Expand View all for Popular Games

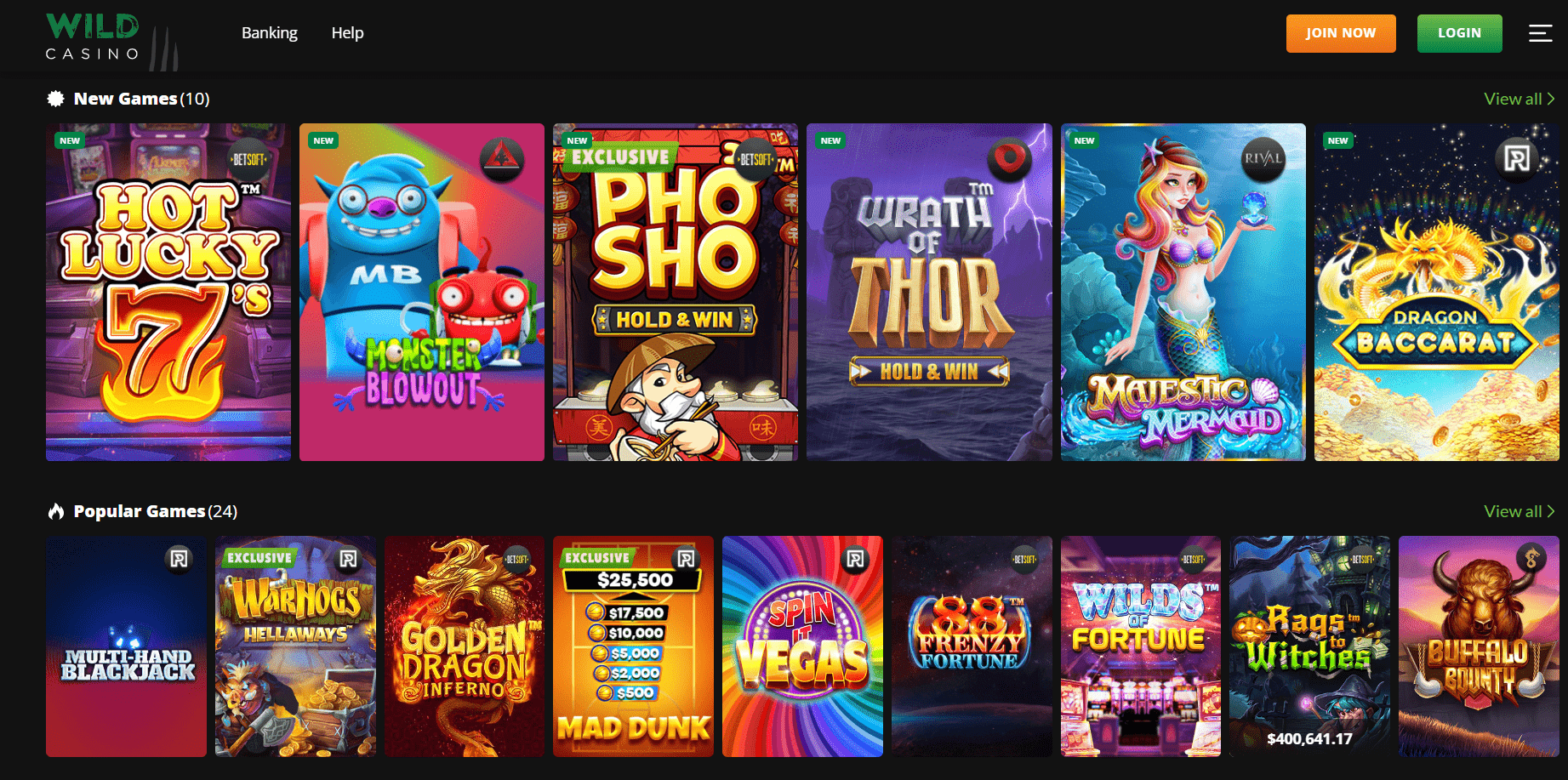click(x=1520, y=511)
